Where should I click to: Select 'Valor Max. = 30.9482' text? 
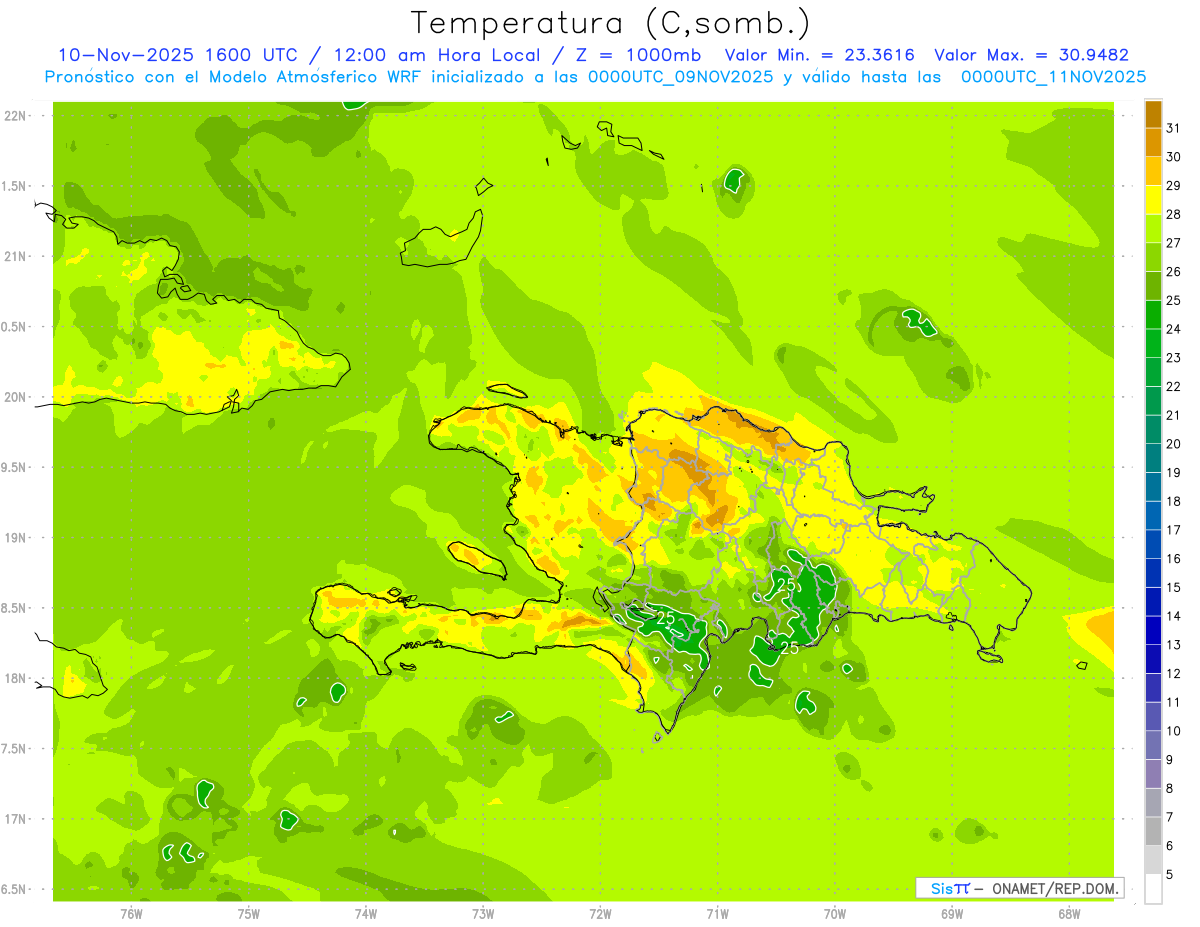click(x=1032, y=55)
